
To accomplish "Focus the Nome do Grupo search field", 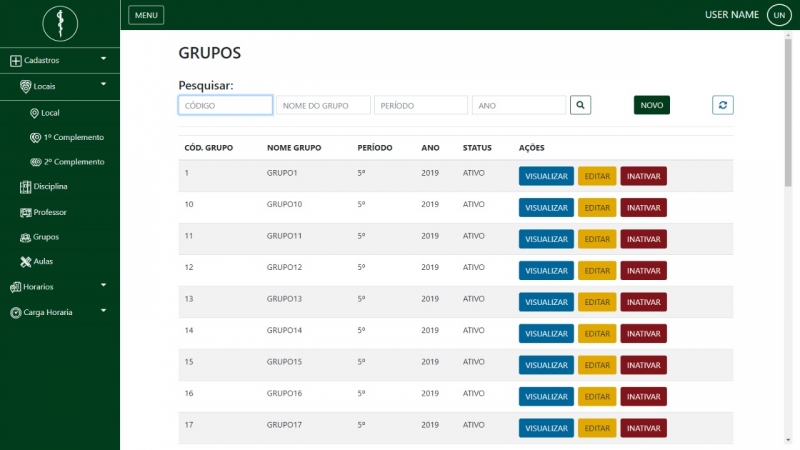I will click(x=323, y=105).
